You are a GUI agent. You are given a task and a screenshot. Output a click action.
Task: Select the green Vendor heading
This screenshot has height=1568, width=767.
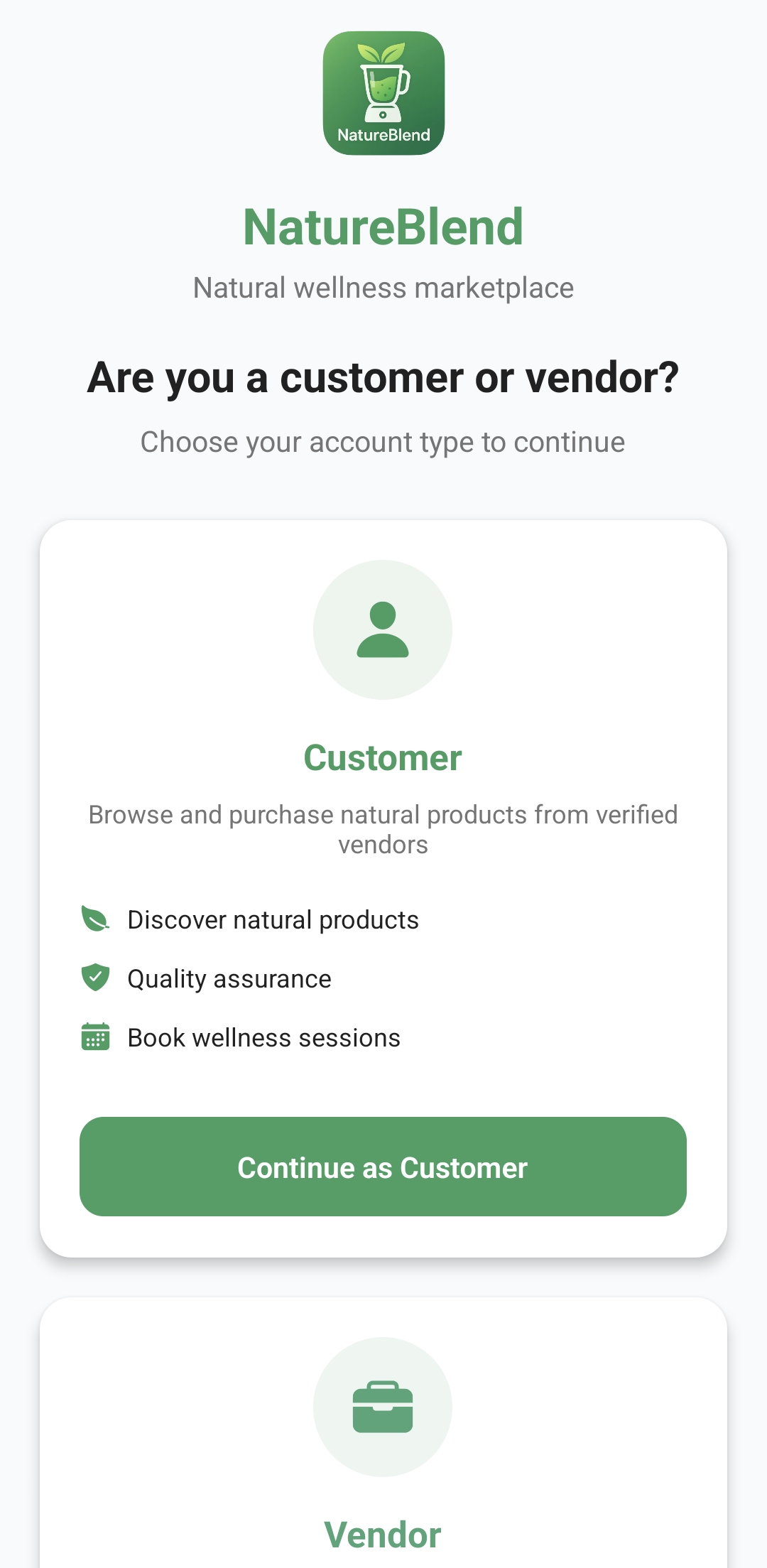[x=383, y=1535]
